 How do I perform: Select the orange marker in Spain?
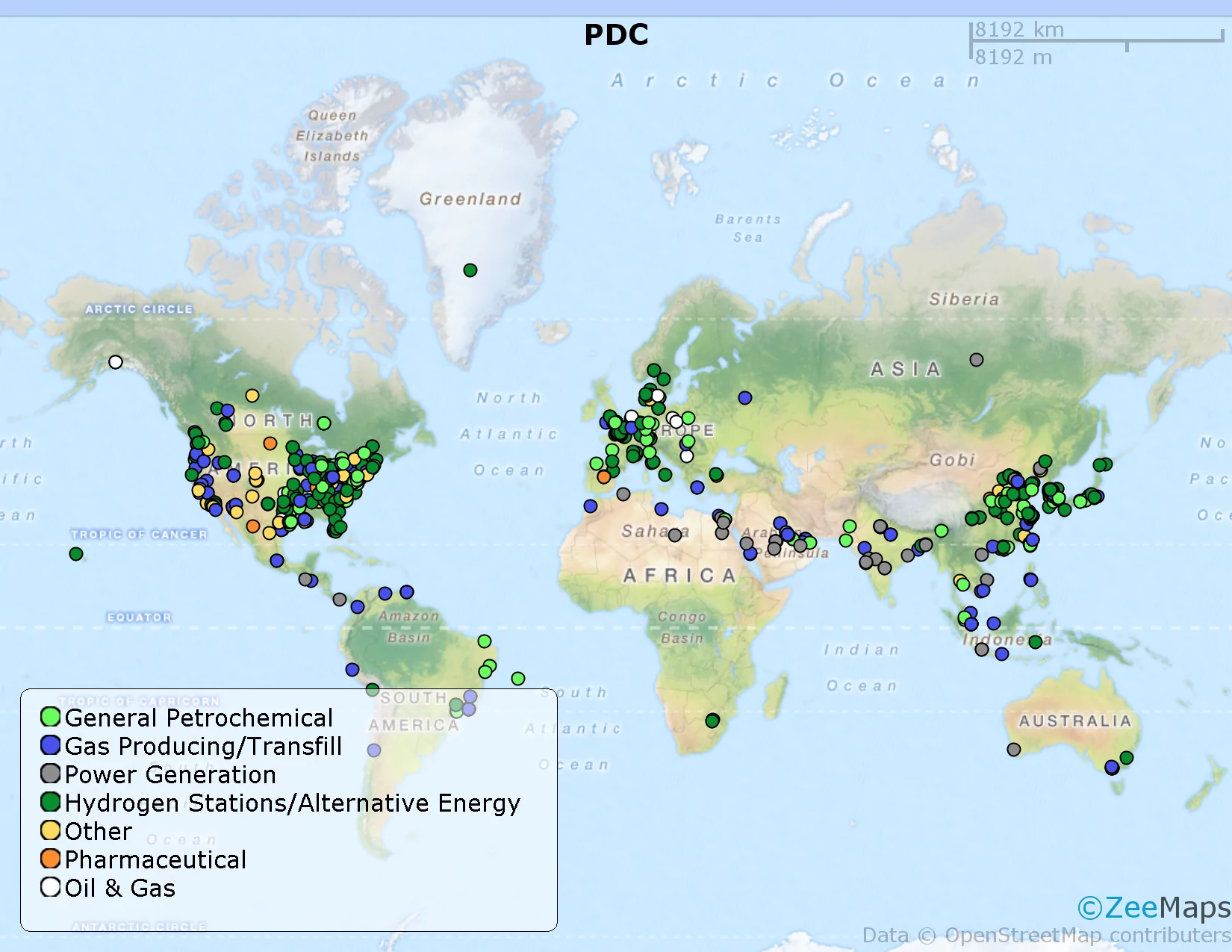point(604,477)
